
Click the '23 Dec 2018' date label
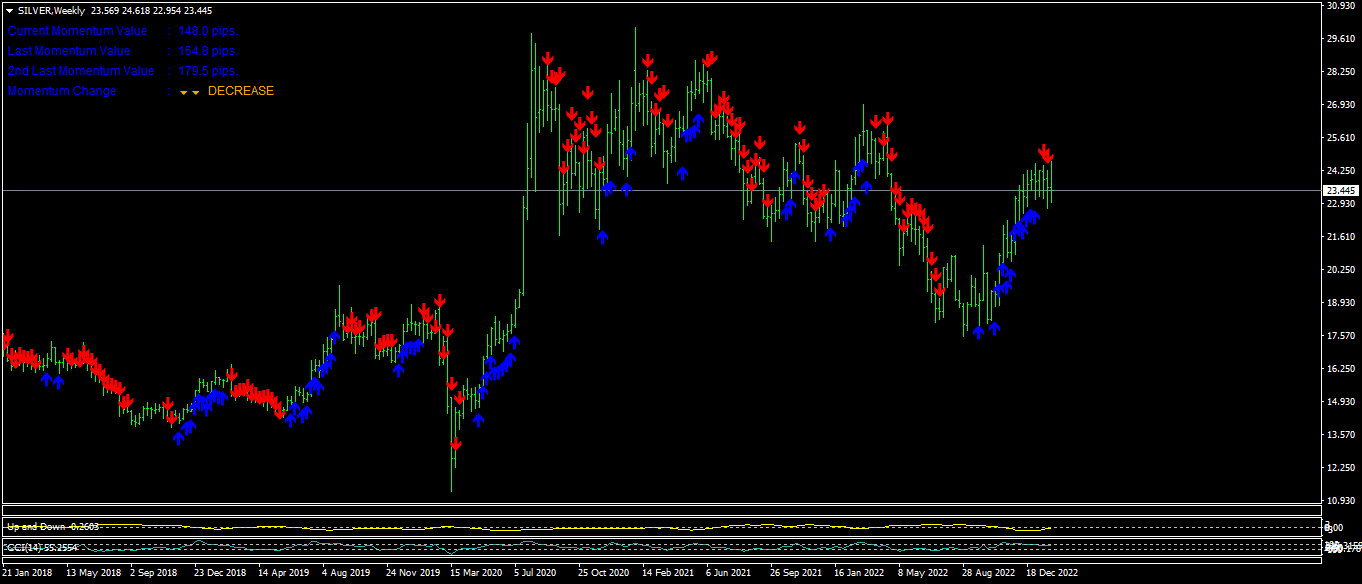220,573
